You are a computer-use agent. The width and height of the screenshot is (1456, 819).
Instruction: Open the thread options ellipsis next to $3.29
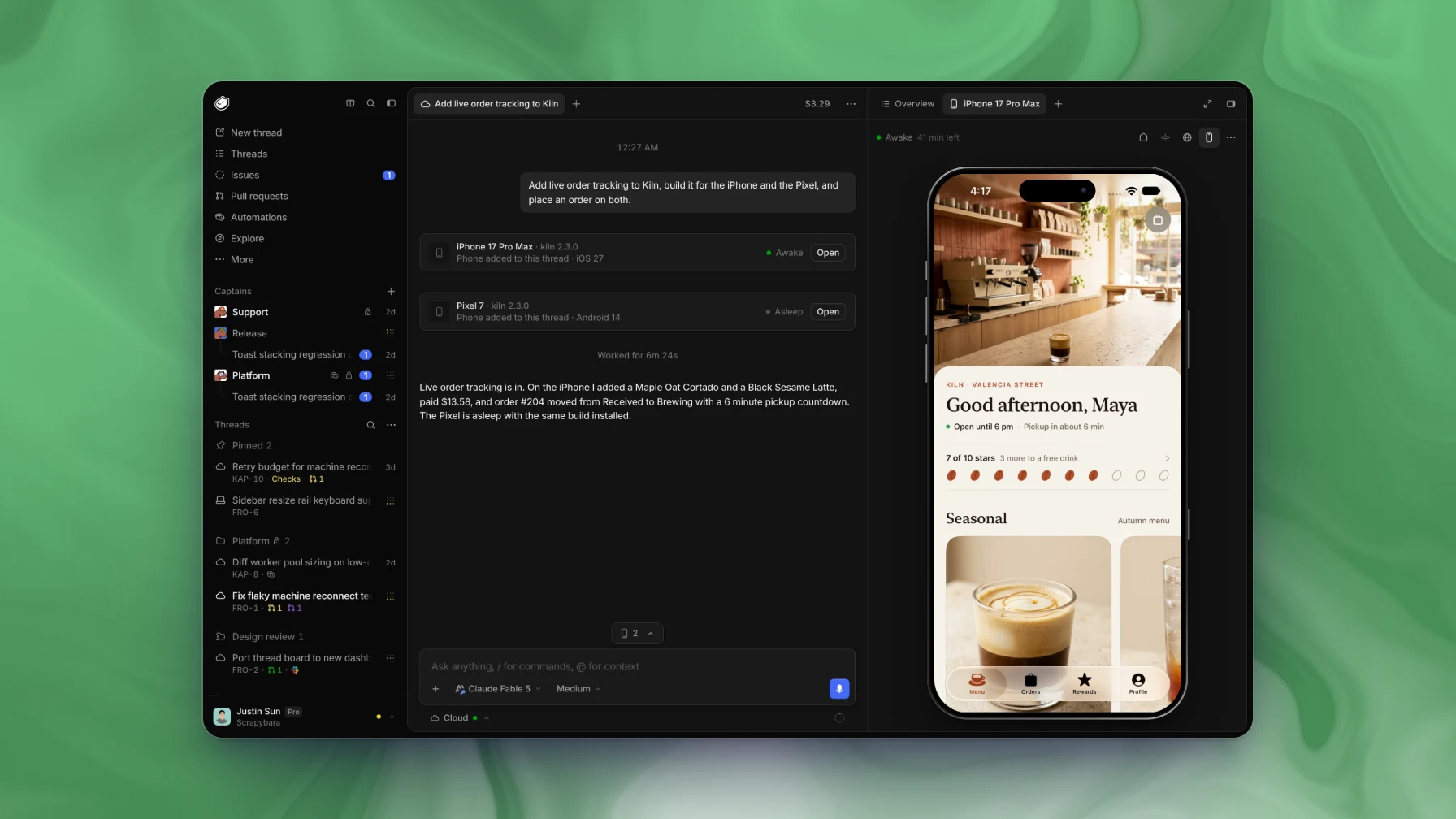click(x=851, y=104)
